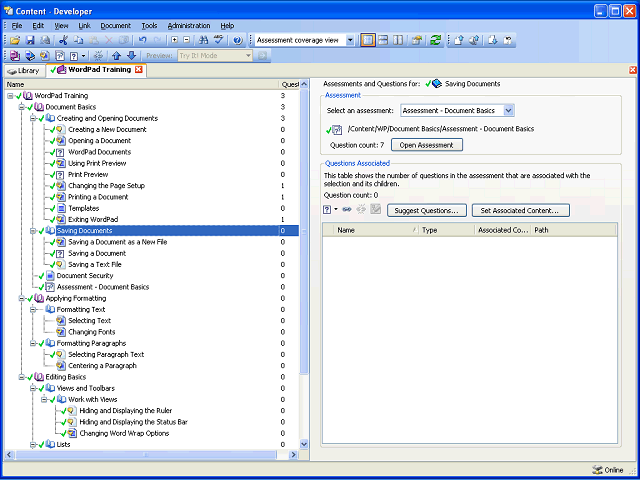Click the Online status bar indicator
The width and height of the screenshot is (640, 480).
click(608, 470)
